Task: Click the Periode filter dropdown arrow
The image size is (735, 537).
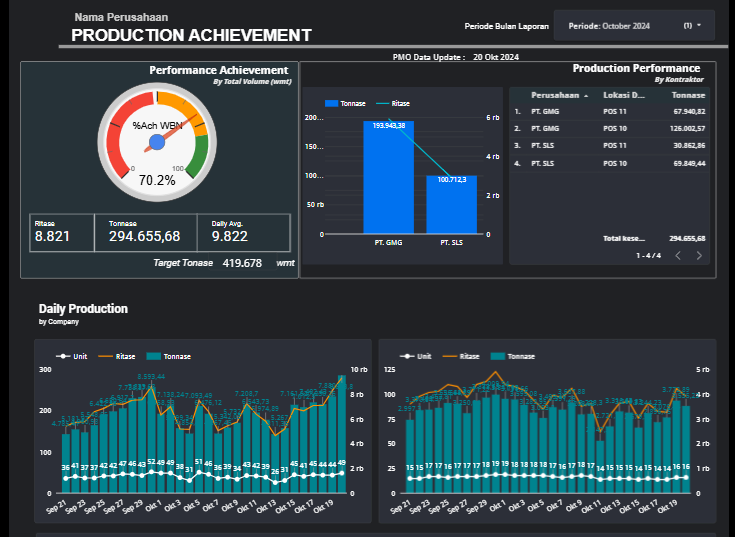Action: [699, 25]
